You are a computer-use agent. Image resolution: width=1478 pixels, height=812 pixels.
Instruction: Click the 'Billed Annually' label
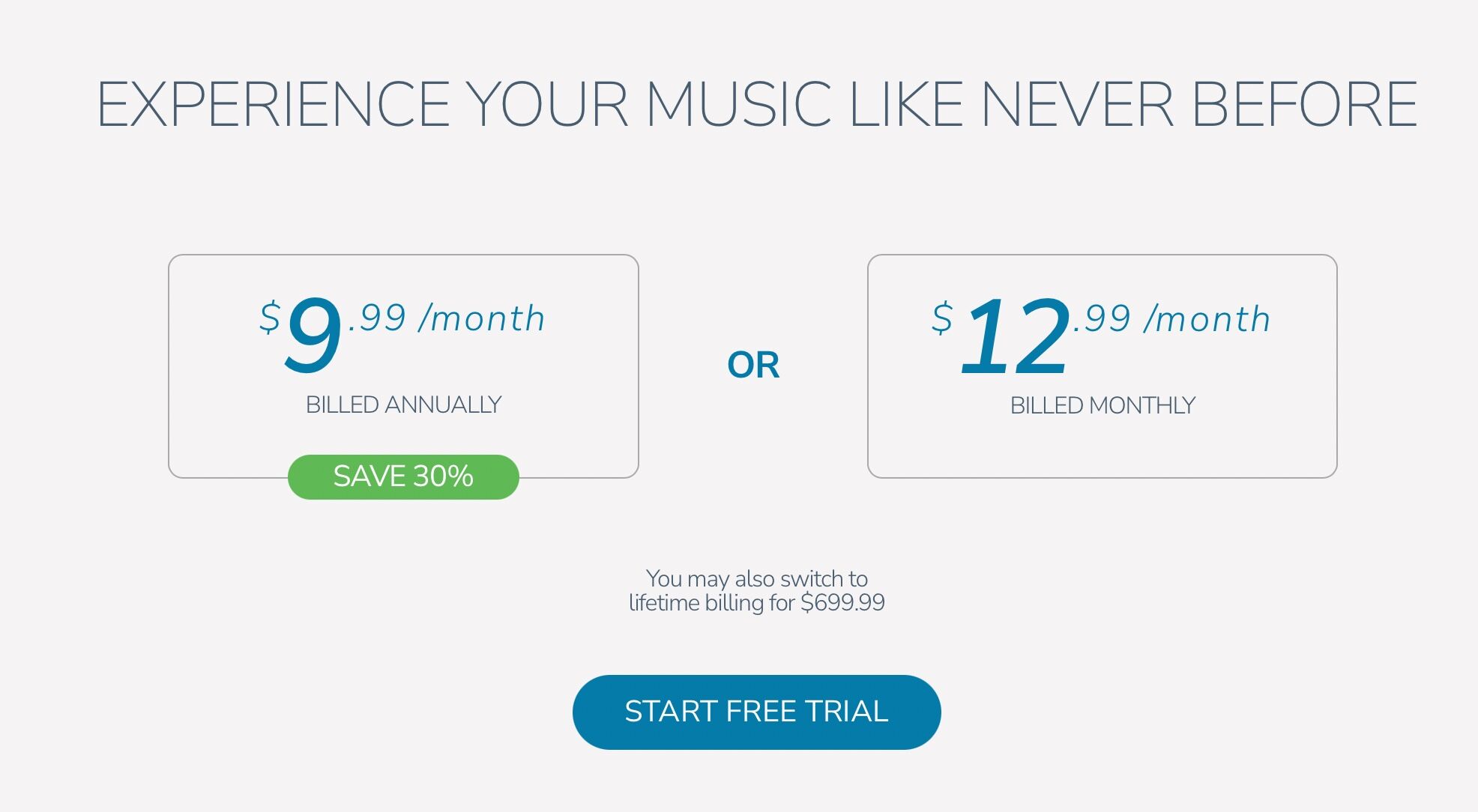pos(403,405)
